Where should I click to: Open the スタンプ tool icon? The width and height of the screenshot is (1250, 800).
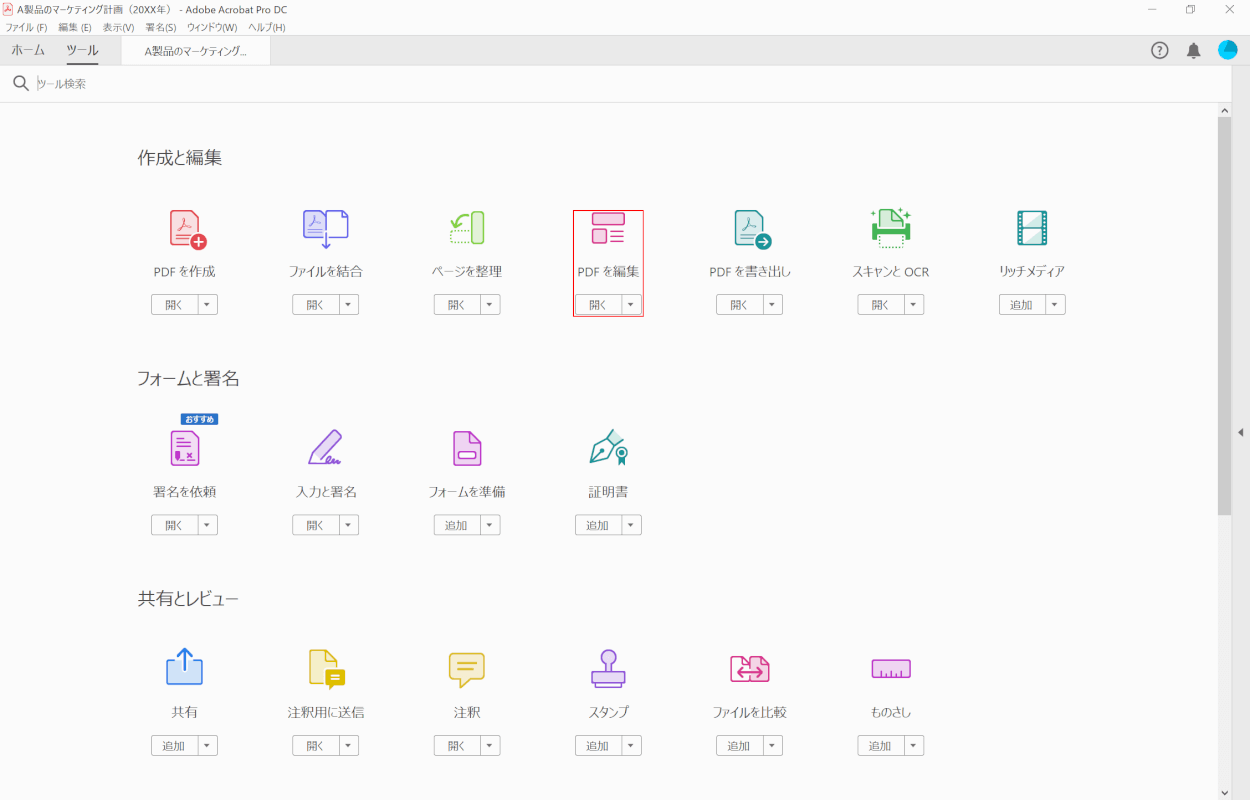(607, 669)
